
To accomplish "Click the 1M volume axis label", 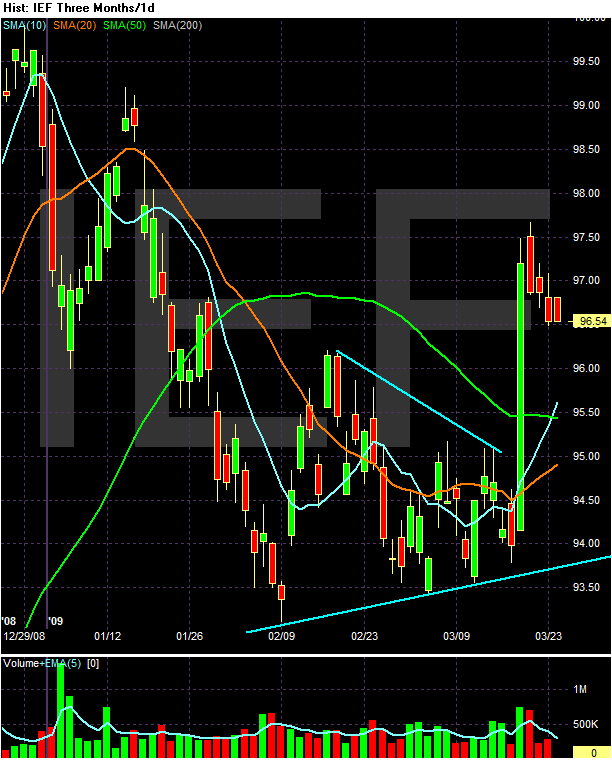I will click(580, 690).
